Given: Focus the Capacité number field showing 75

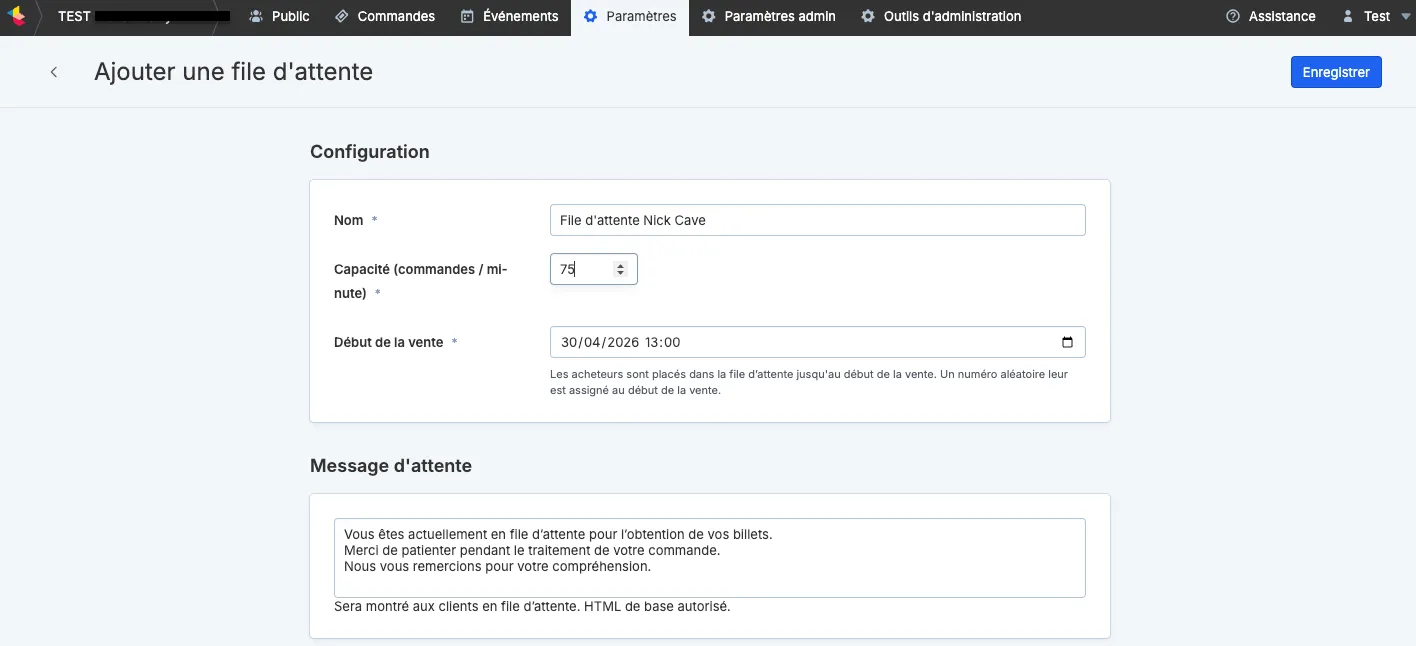Looking at the screenshot, I should tap(593, 269).
